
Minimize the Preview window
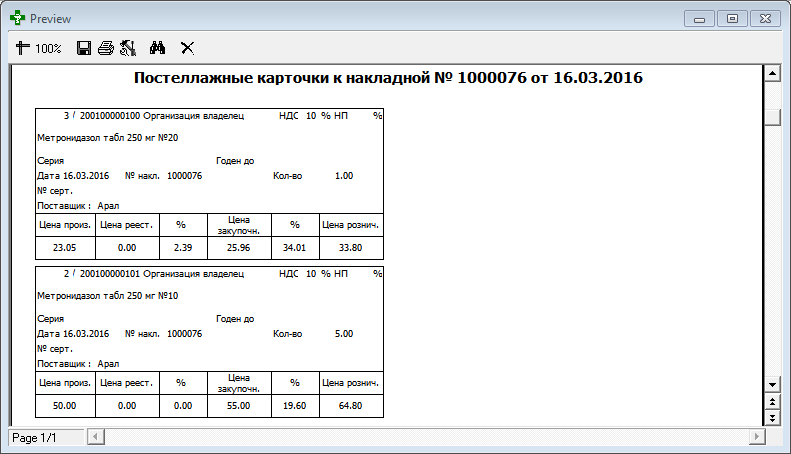click(699, 18)
